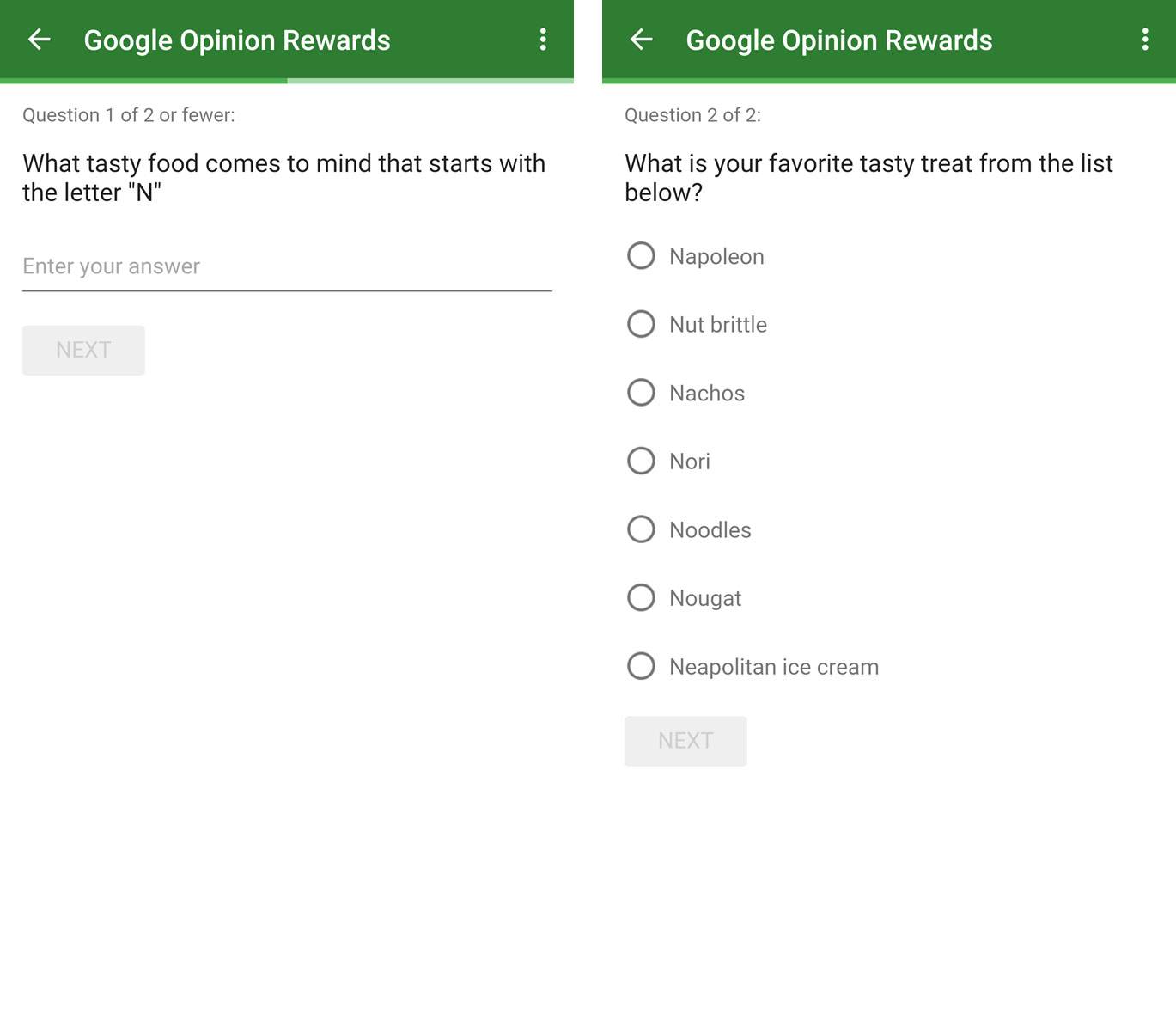Click NEXT button below the treat list
The height and width of the screenshot is (1021, 1176).
click(685, 741)
